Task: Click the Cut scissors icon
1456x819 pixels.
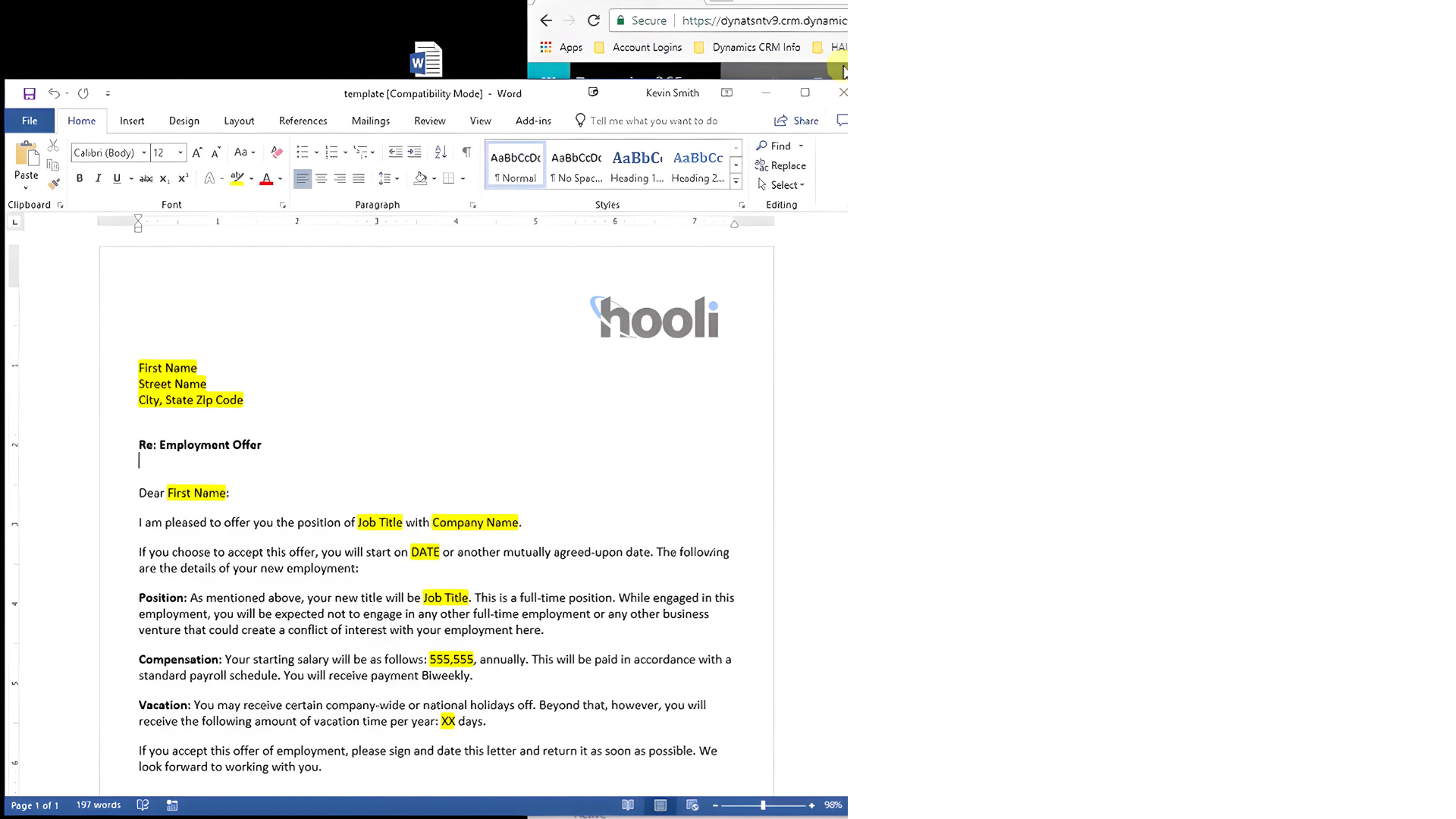Action: (53, 145)
